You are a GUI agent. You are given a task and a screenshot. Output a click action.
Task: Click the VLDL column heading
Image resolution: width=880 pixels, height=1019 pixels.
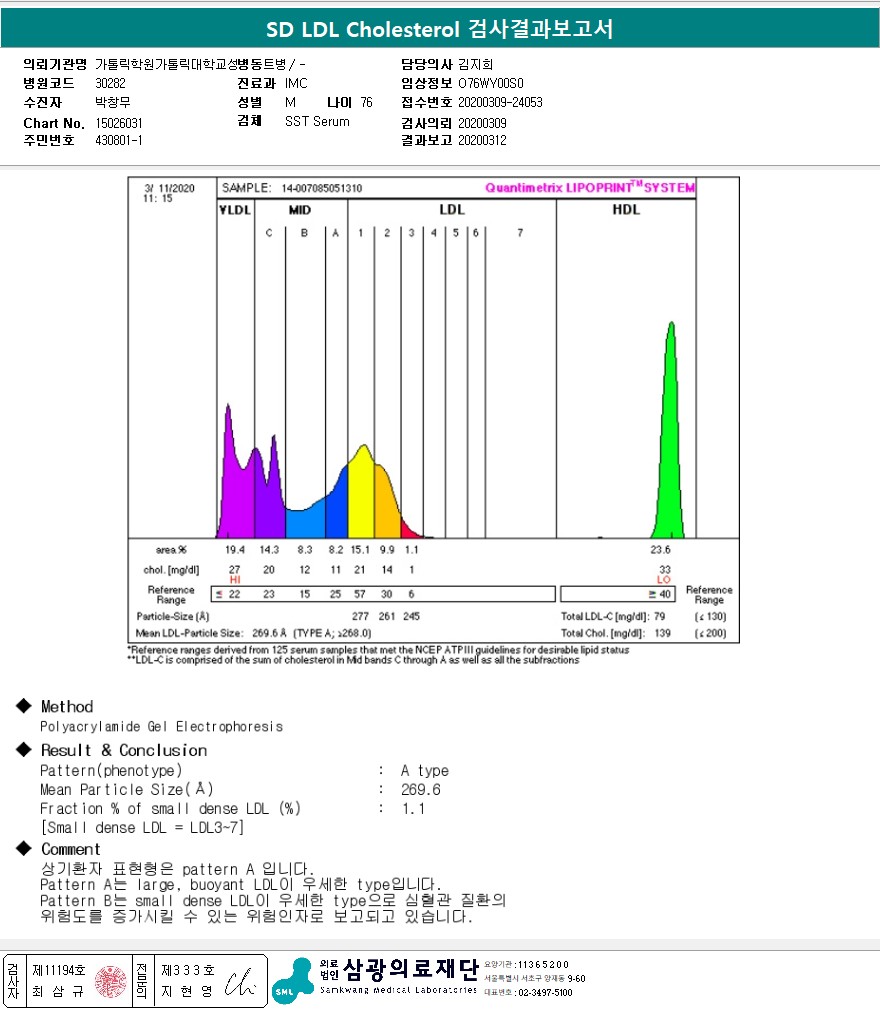pos(235,210)
